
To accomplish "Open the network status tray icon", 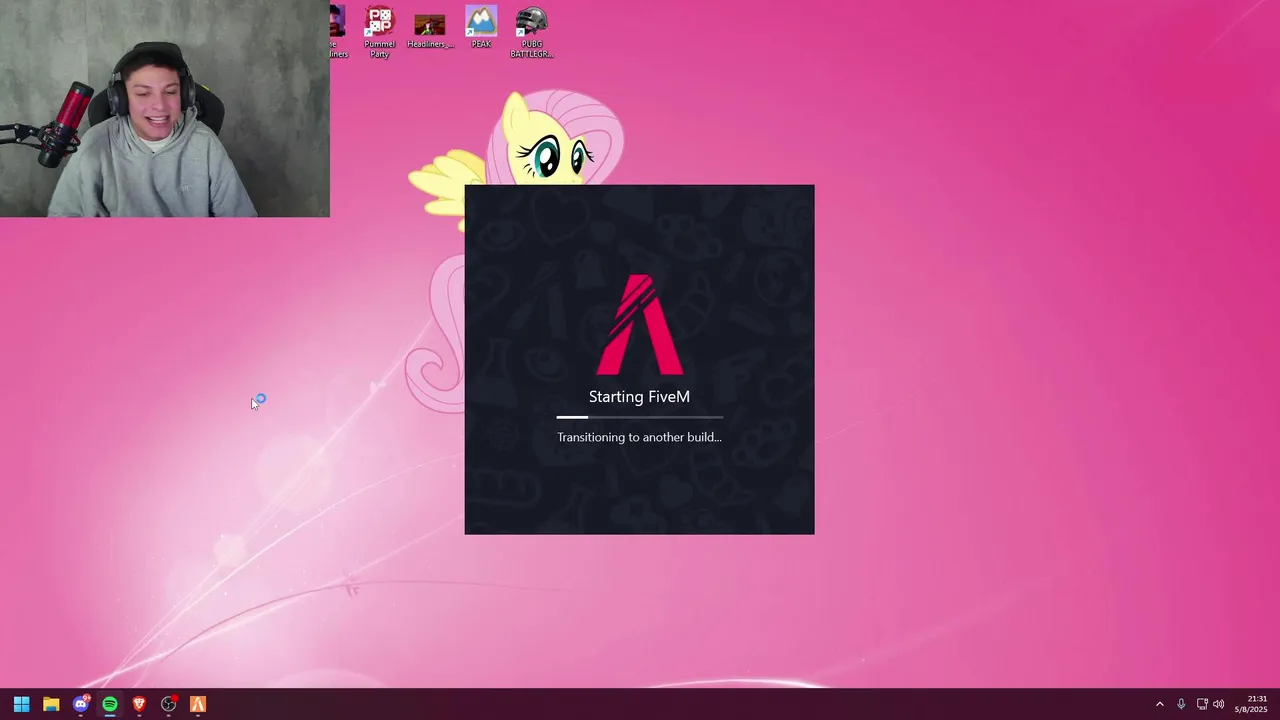I will 1202,704.
